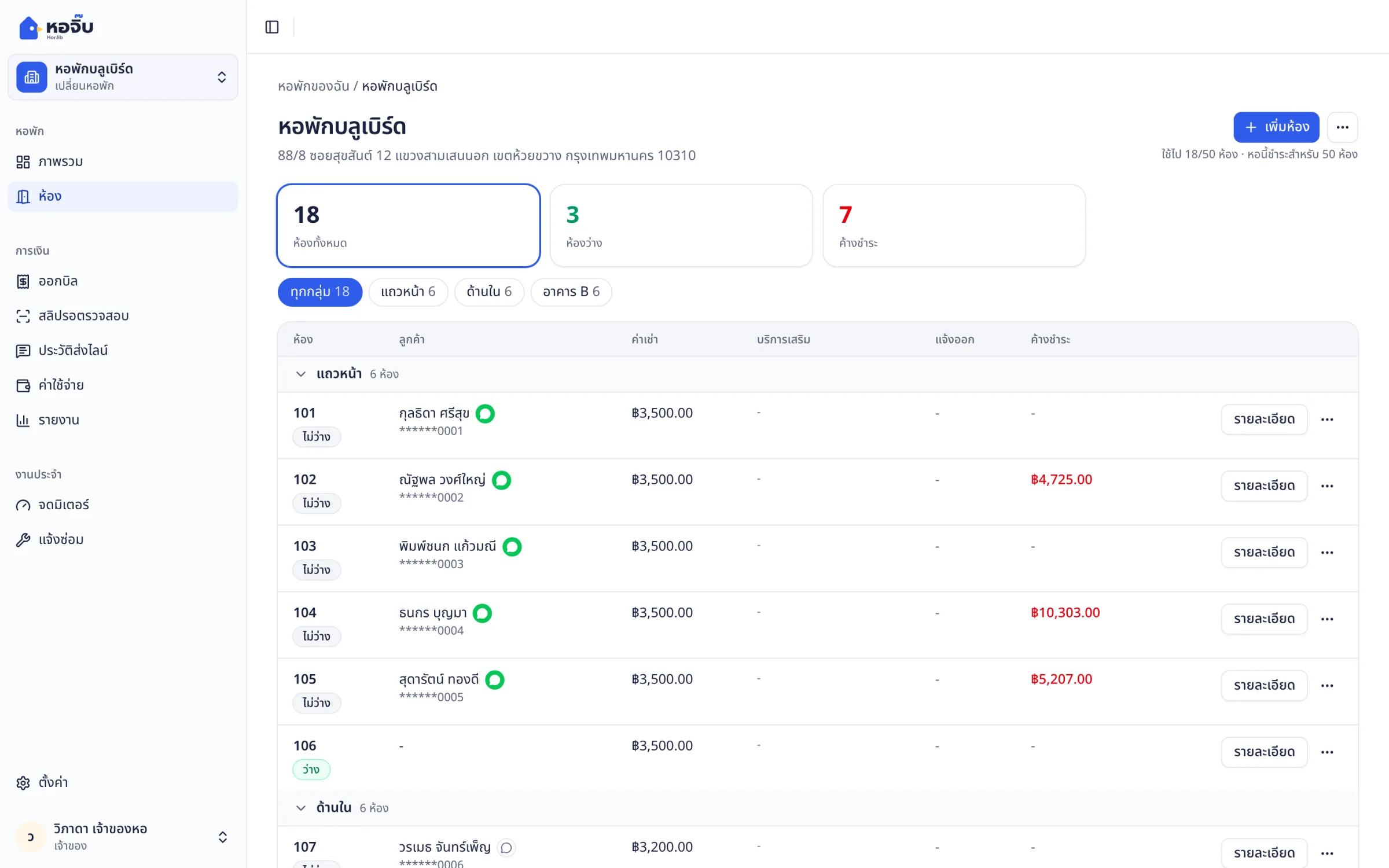The width and height of the screenshot is (1389, 868).
Task: Open รายละเอียด for room 106
Action: (x=1264, y=752)
